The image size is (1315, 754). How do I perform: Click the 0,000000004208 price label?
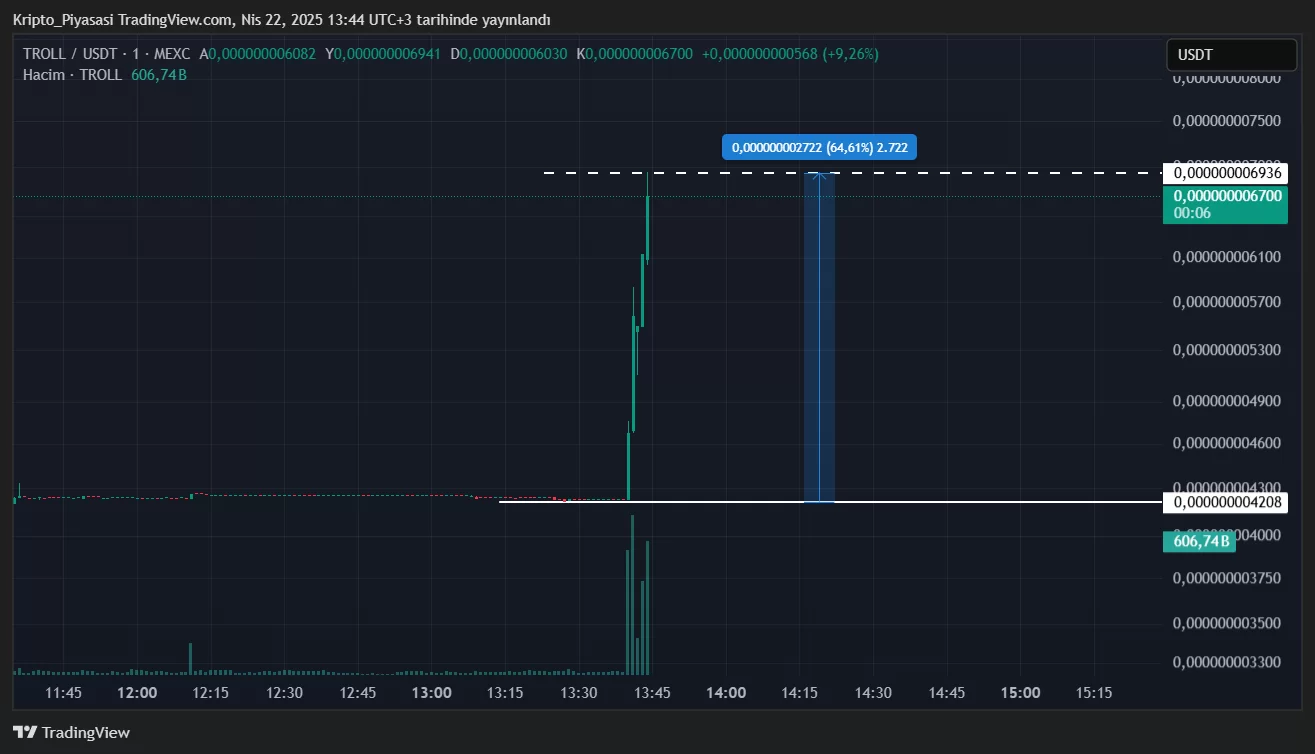tap(1226, 501)
